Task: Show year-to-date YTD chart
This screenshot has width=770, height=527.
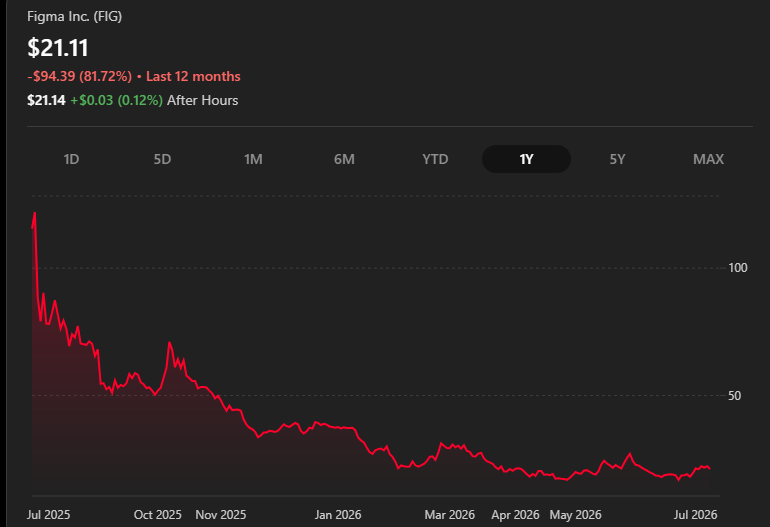Action: pos(435,159)
